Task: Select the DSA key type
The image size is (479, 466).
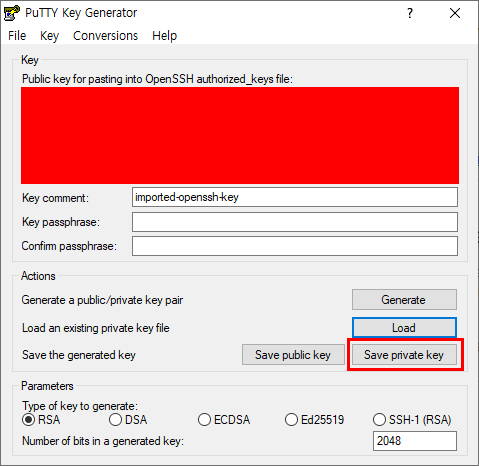Action: 128,420
